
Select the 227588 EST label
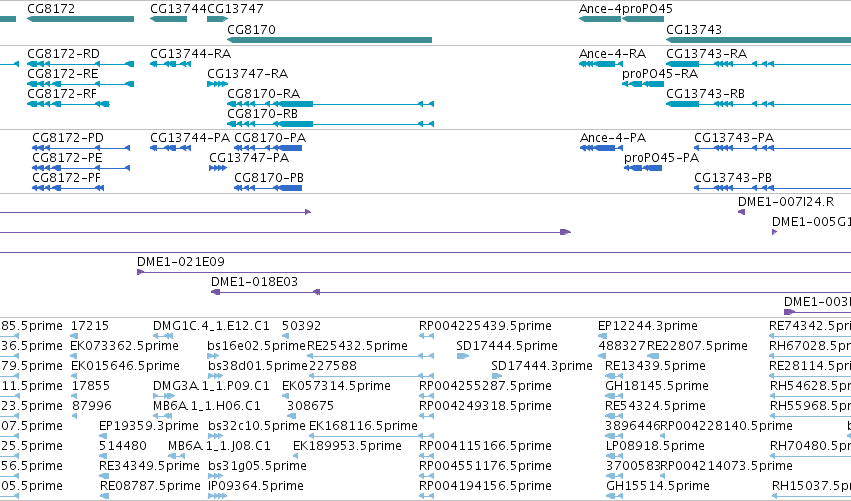[333, 366]
